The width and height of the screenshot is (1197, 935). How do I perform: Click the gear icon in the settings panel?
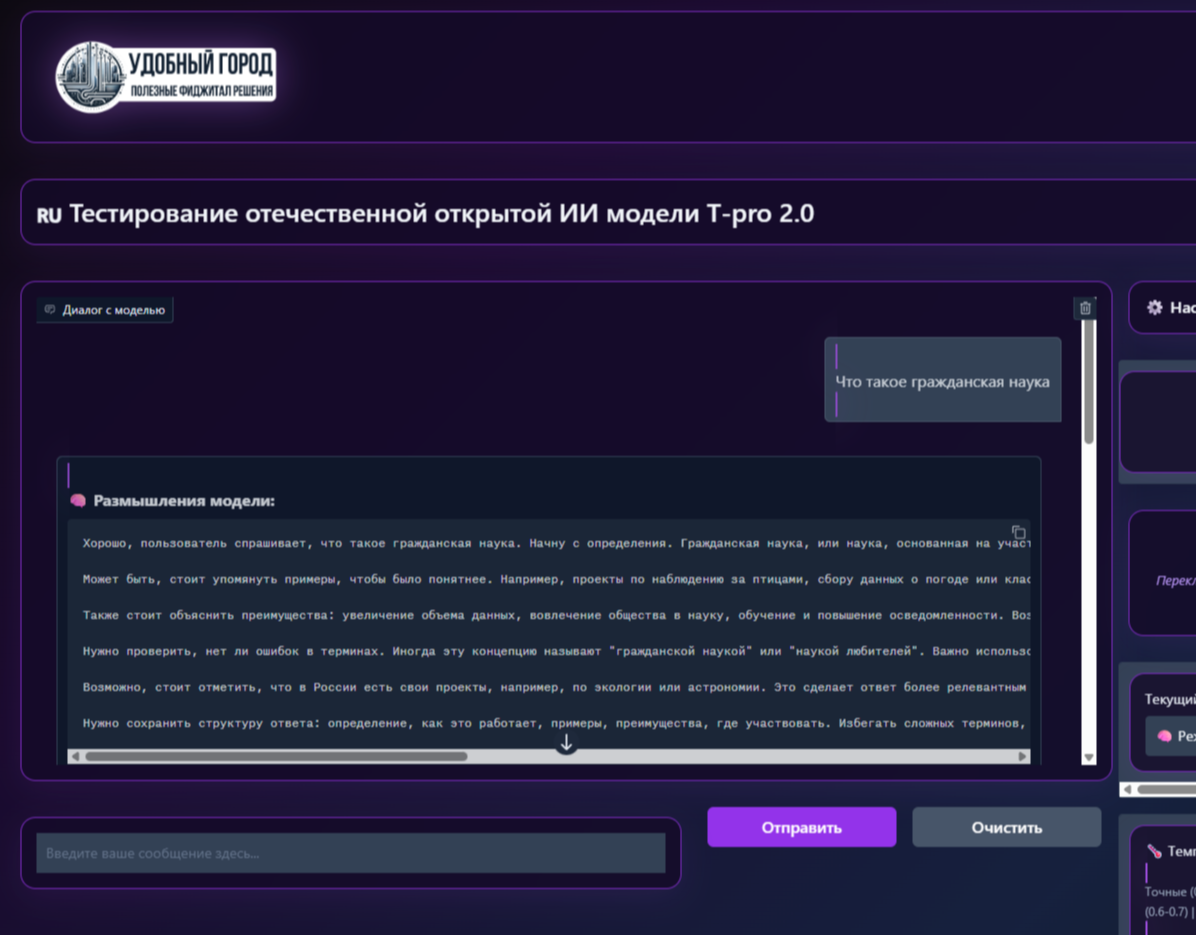[x=1155, y=308]
